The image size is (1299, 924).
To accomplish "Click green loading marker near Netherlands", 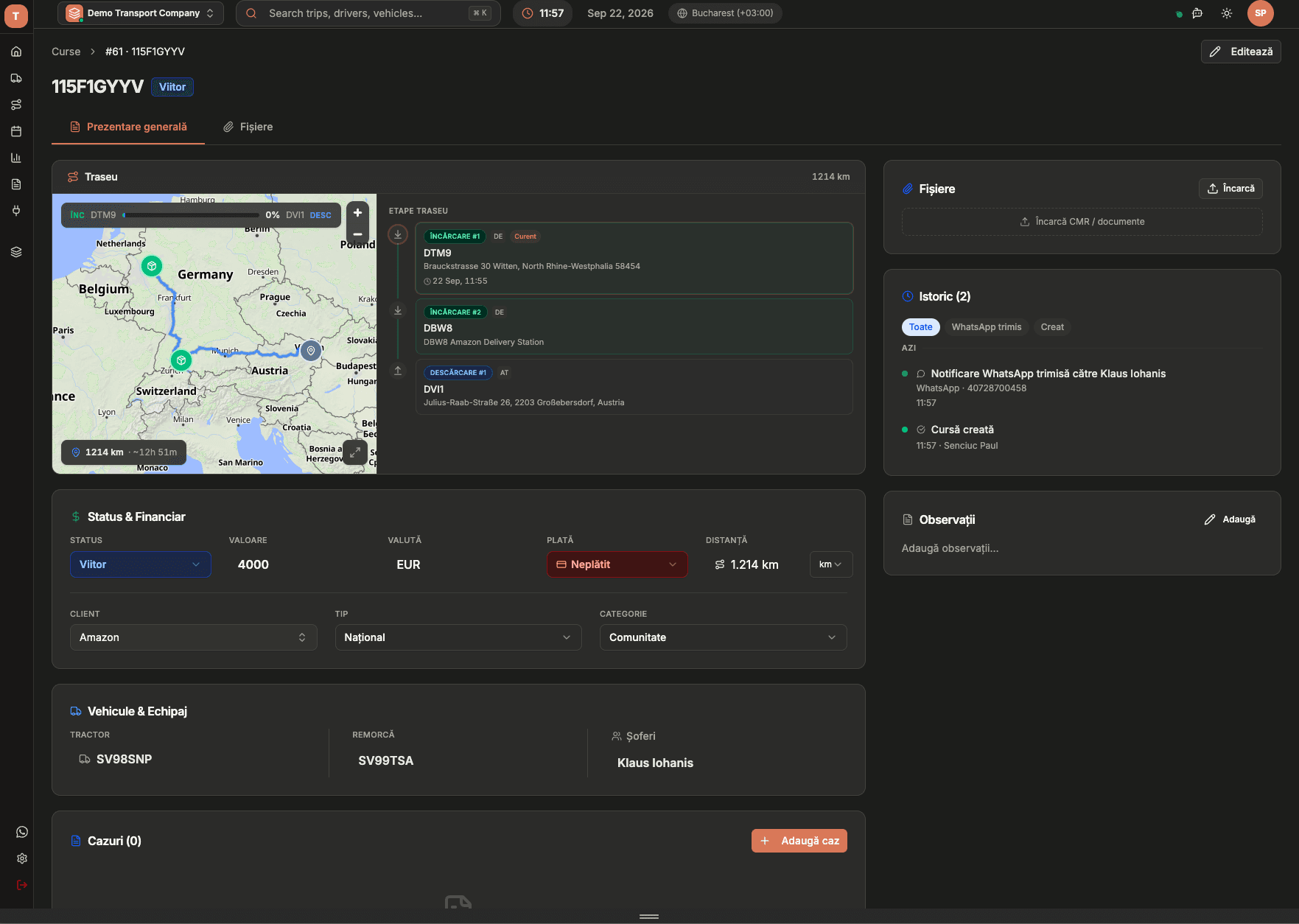I will tap(152, 266).
